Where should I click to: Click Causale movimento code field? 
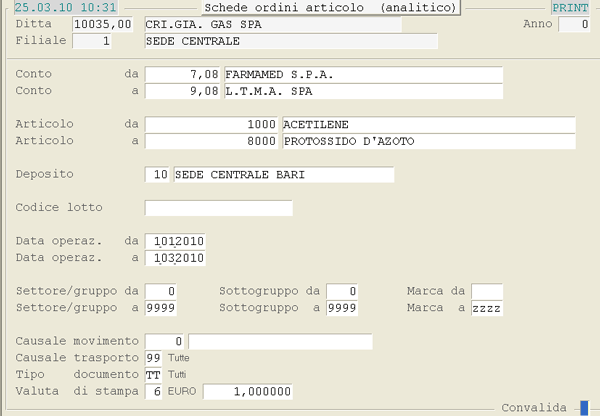click(x=166, y=342)
